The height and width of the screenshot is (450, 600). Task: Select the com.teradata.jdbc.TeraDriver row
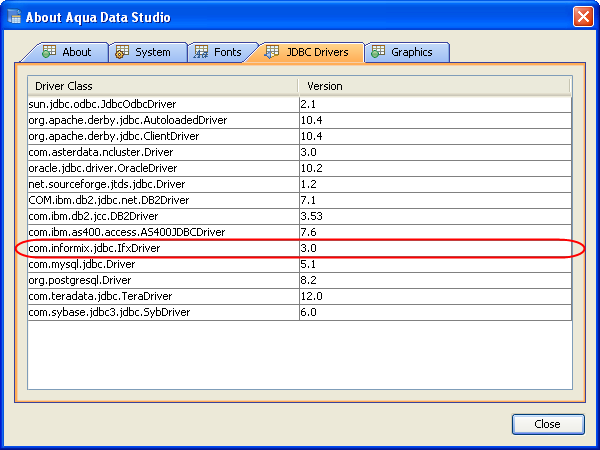coord(300,296)
